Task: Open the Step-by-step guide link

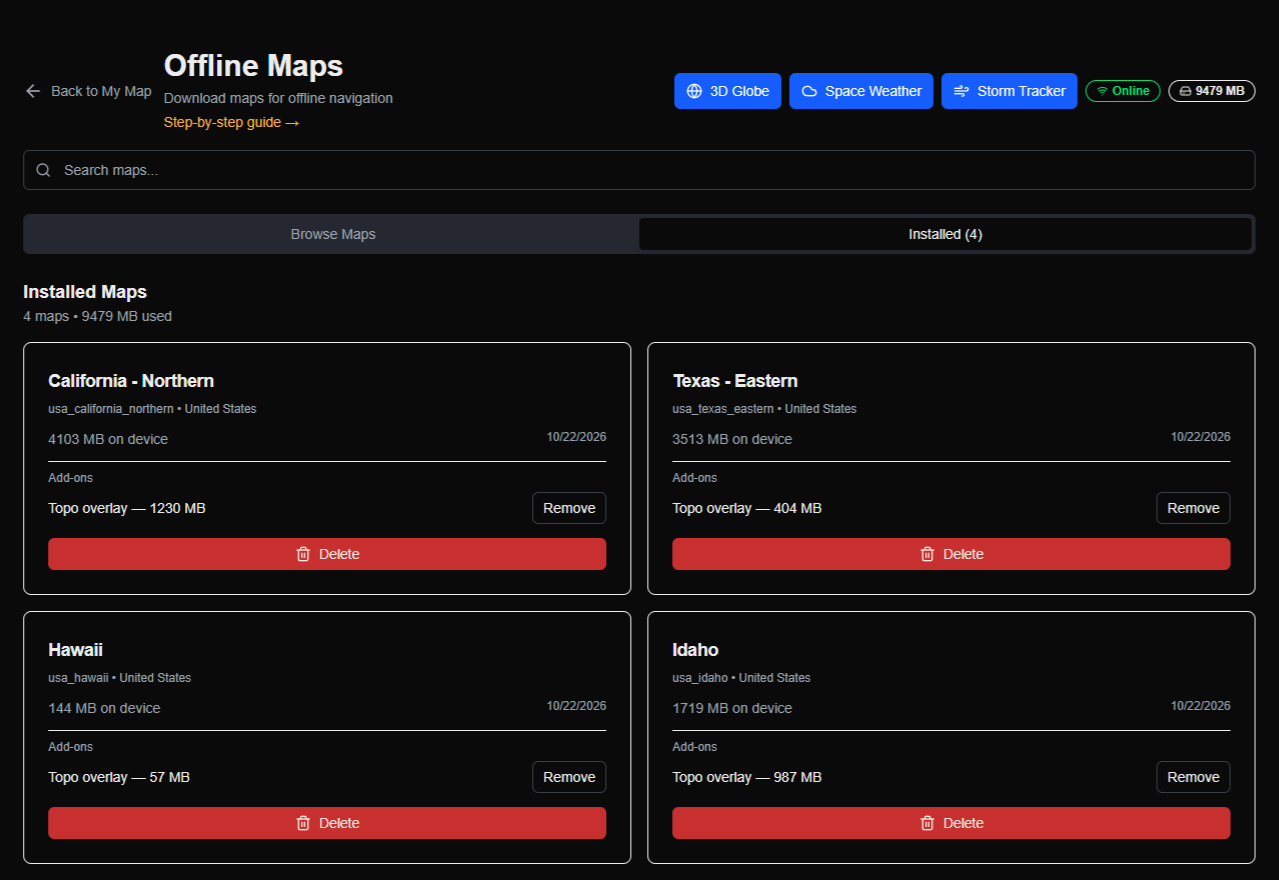Action: coord(232,122)
